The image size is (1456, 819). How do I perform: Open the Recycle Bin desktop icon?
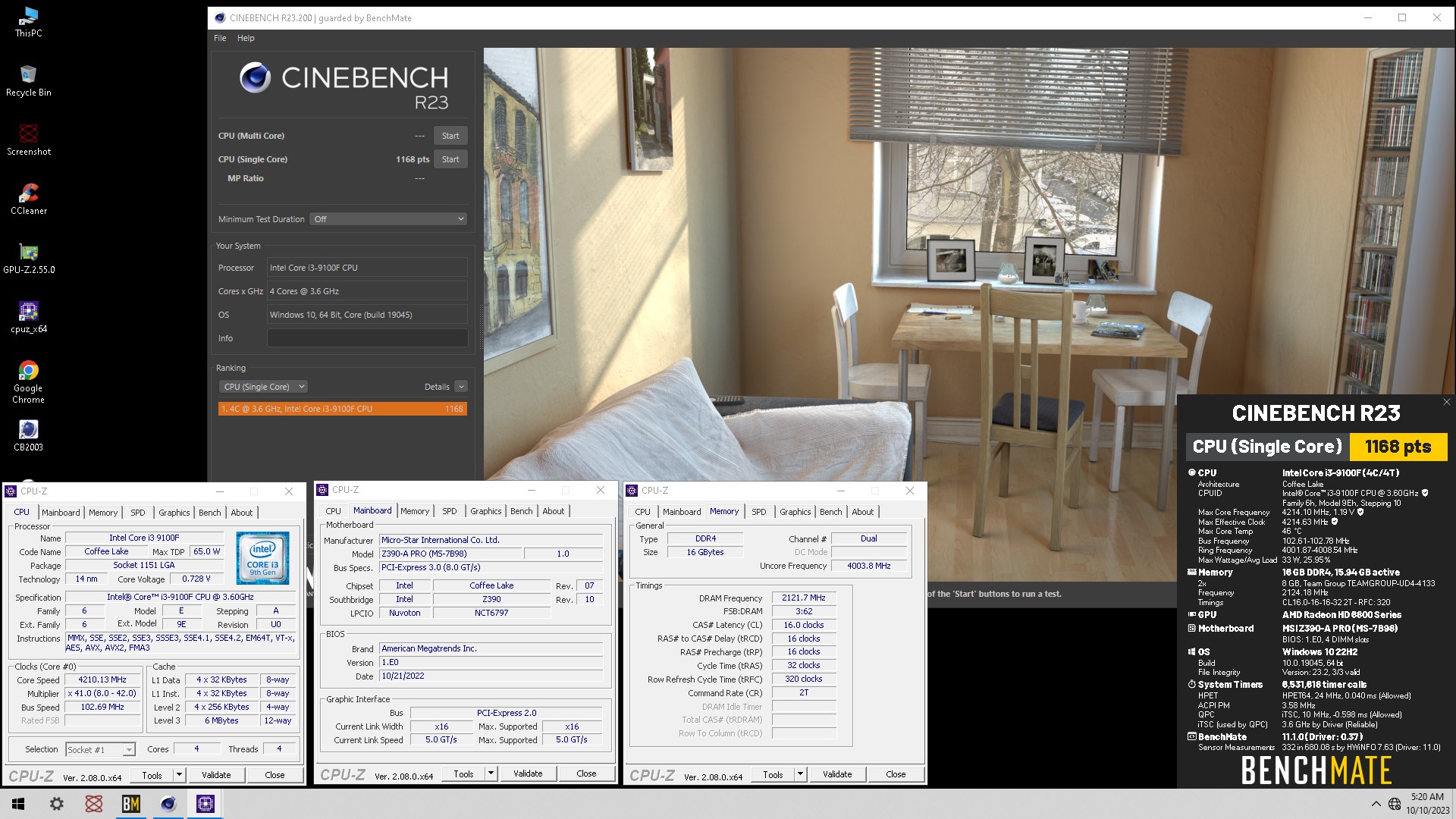29,80
